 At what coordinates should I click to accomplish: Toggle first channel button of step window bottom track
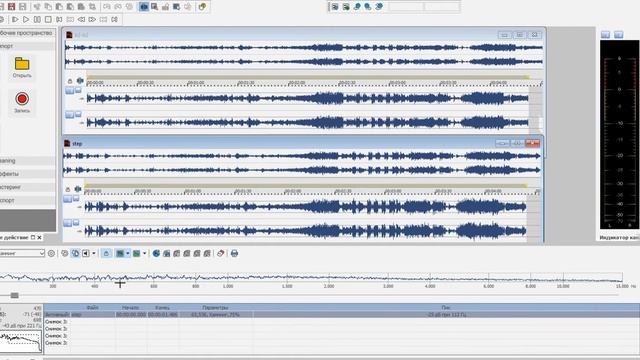point(67,223)
